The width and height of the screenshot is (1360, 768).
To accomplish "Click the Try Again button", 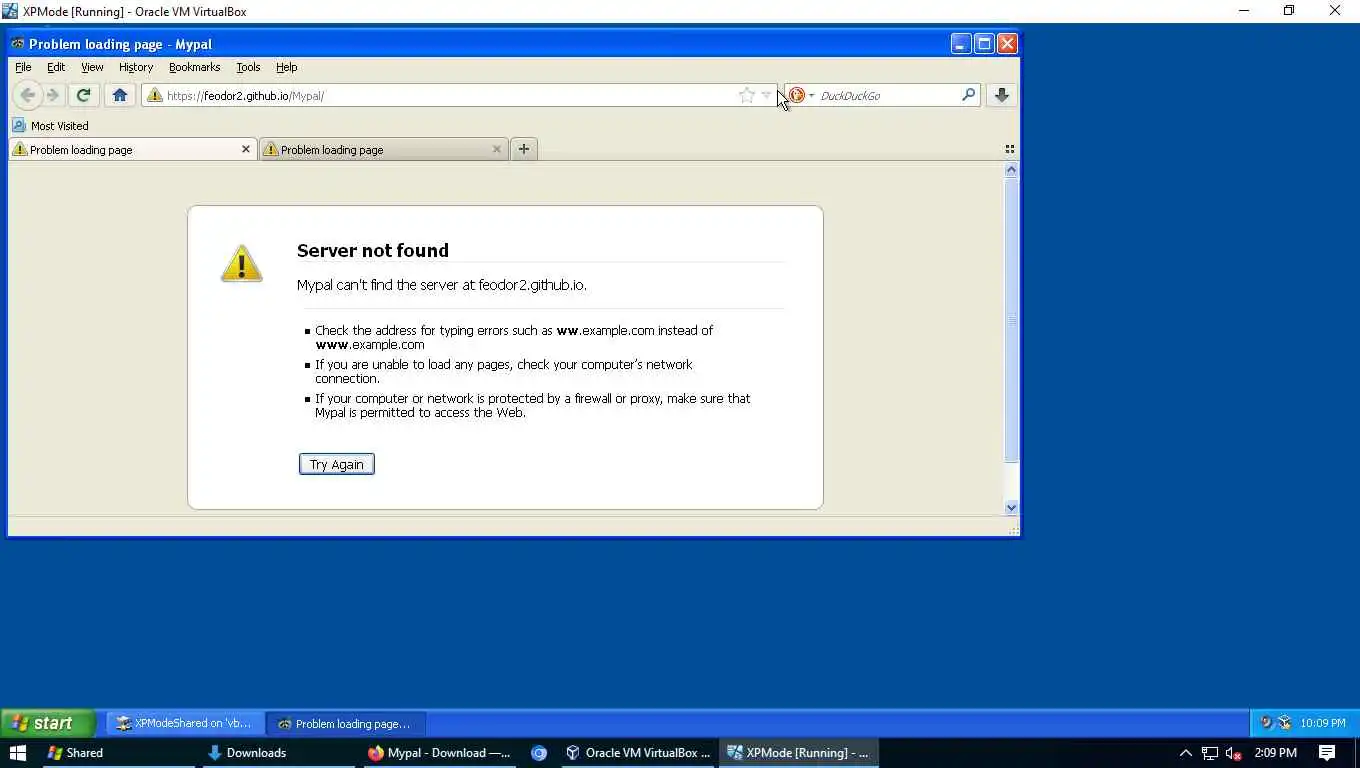I will [x=337, y=464].
